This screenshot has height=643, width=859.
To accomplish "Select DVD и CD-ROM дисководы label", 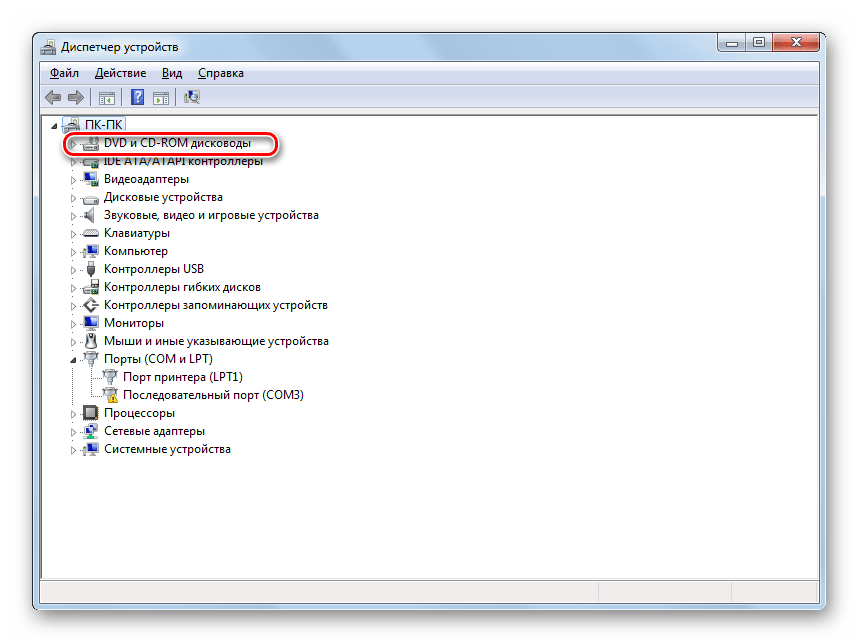I will coord(177,143).
